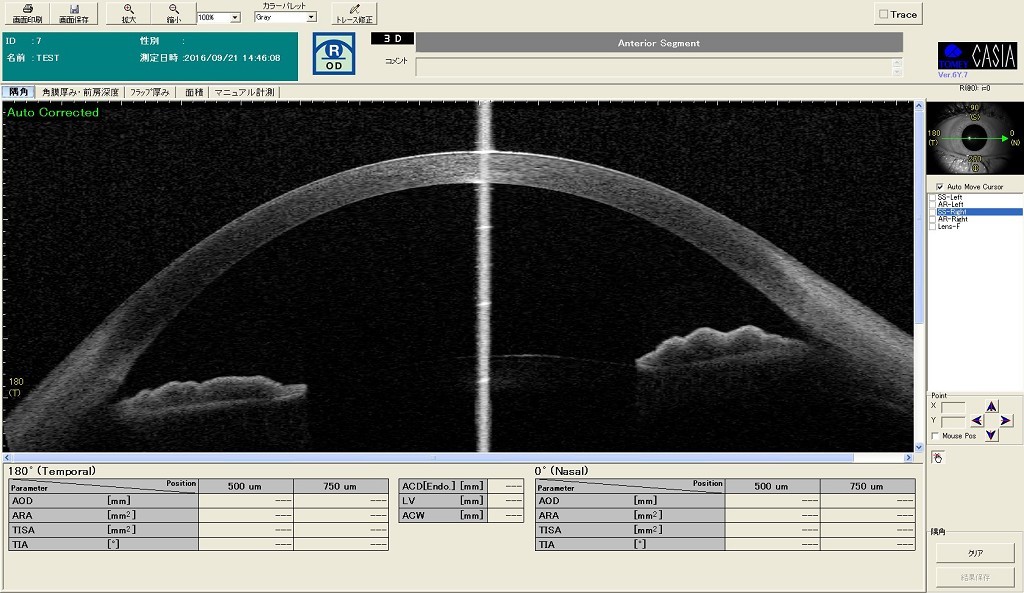The height and width of the screenshot is (593, 1024).
Task: Click the Auto Corrected label on image
Action: point(53,112)
